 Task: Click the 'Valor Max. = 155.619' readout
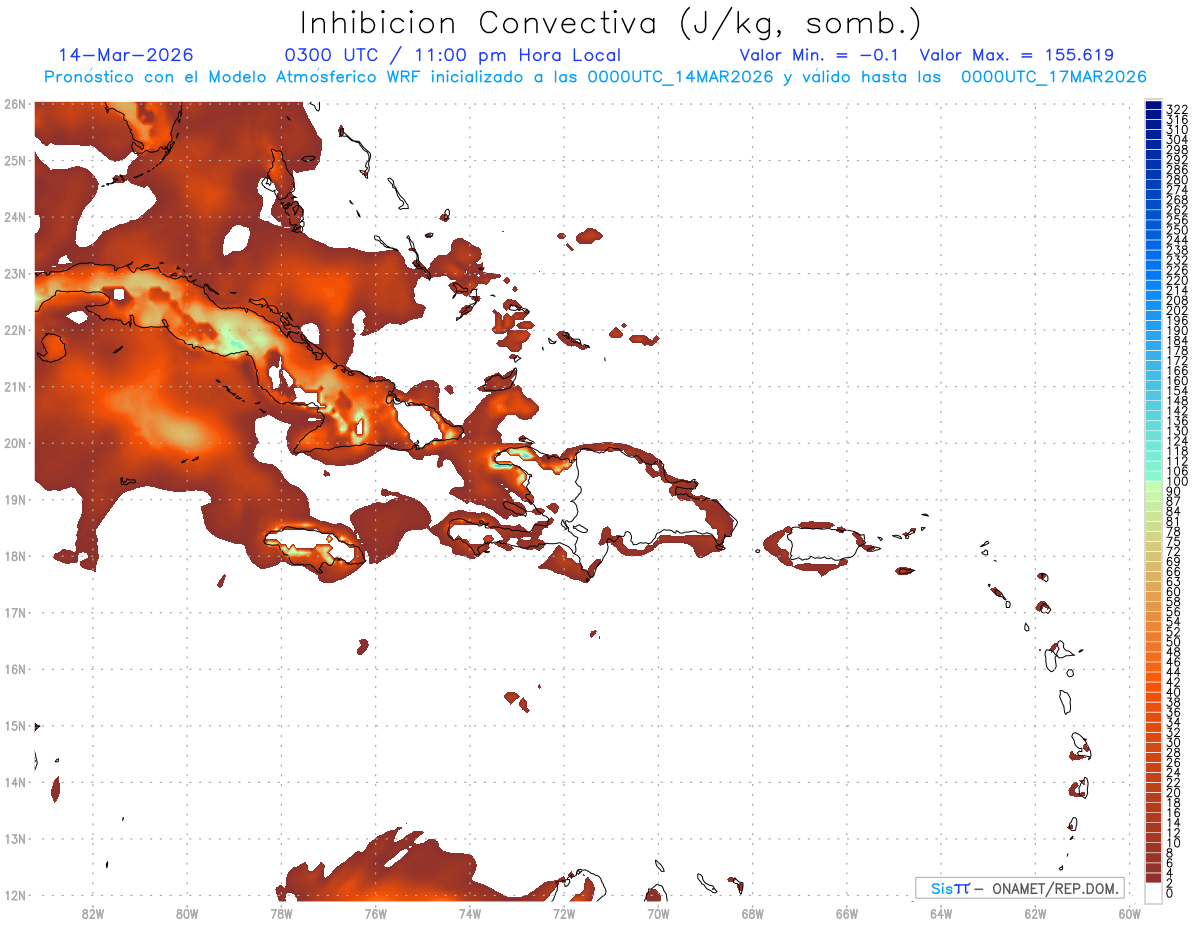point(1016,55)
